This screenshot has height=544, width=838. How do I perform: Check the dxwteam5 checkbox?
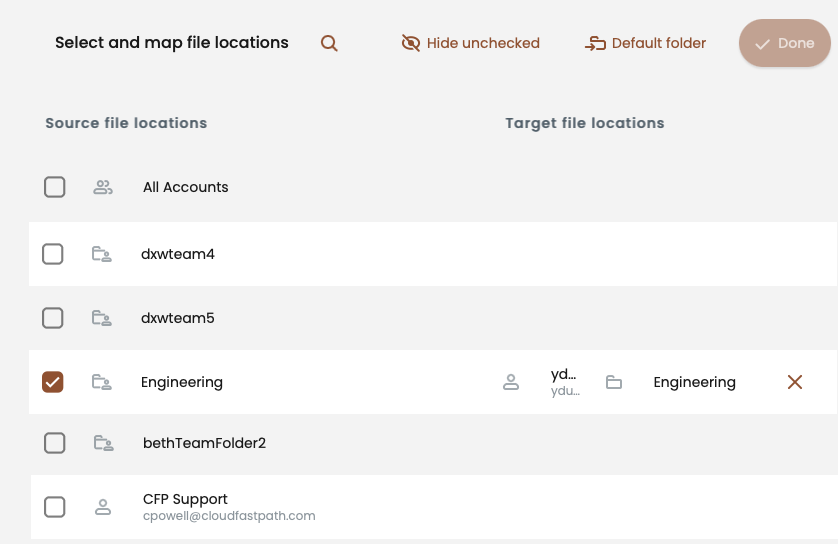52,318
